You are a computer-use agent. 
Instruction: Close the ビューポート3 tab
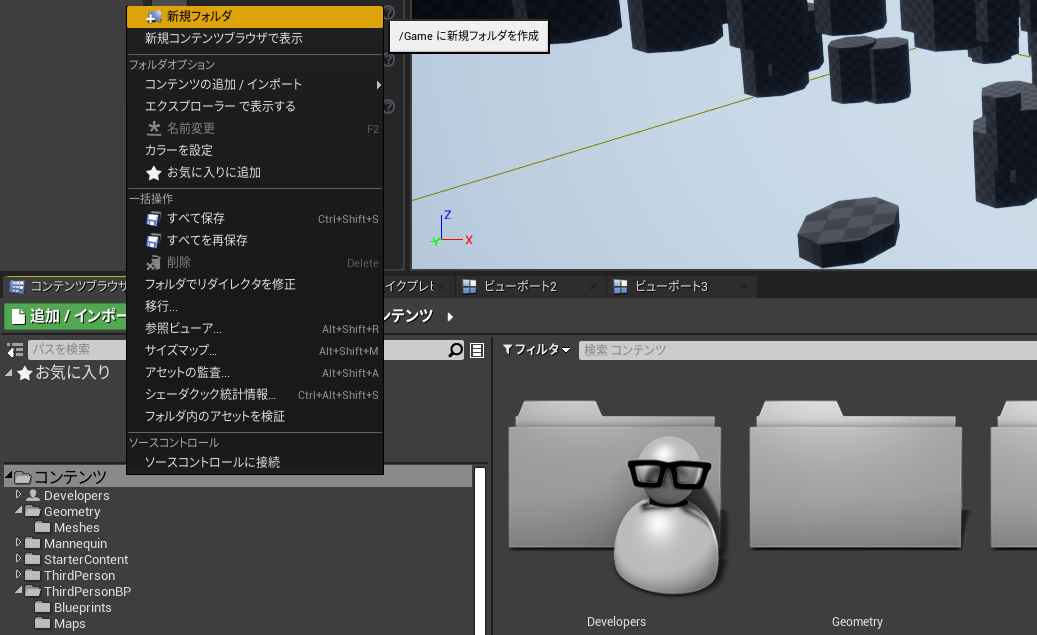click(744, 287)
